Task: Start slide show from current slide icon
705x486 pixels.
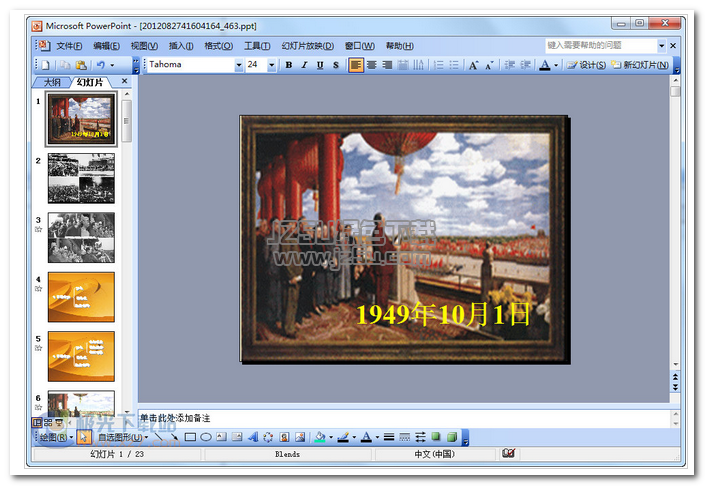Action: click(58, 423)
